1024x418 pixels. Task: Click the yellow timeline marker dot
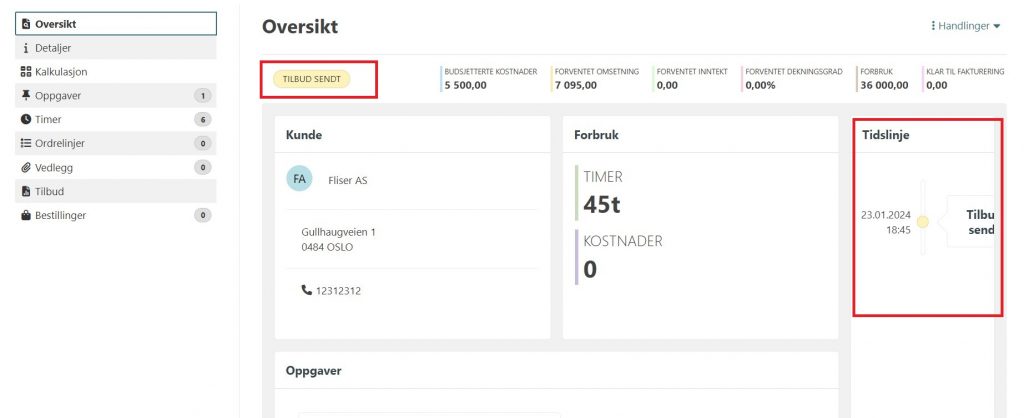tap(923, 222)
